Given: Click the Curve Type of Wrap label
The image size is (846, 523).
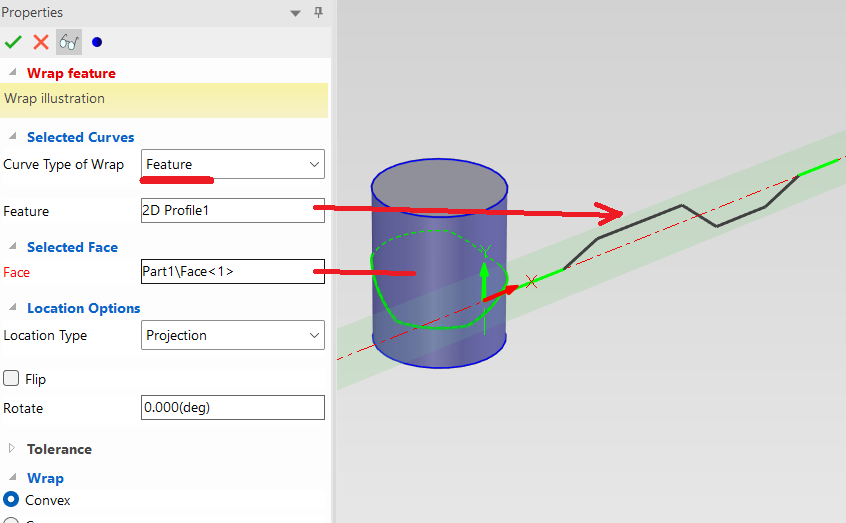Looking at the screenshot, I should (64, 165).
